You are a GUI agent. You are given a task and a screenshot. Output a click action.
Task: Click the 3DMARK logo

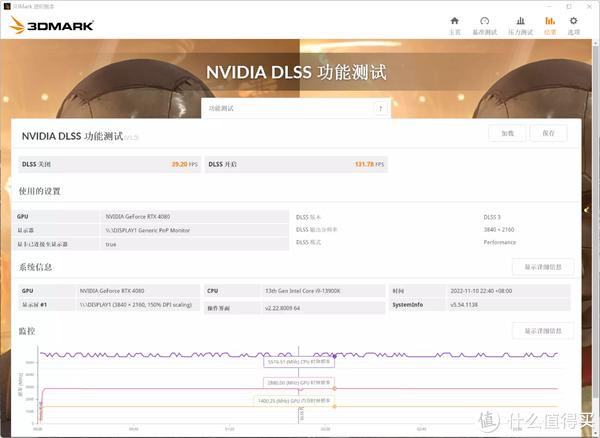(x=51, y=25)
